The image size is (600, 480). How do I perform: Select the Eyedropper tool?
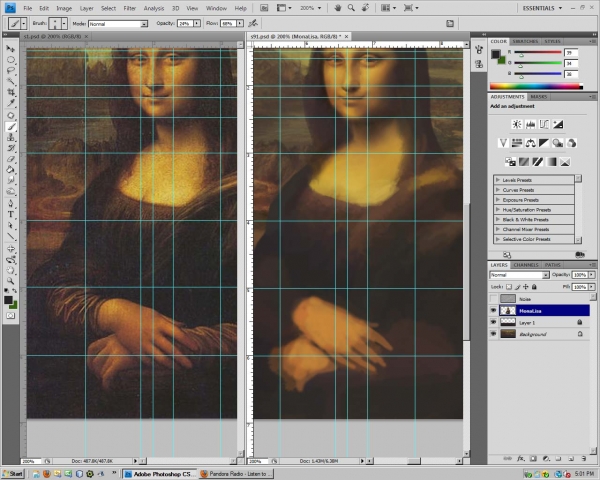(10, 103)
